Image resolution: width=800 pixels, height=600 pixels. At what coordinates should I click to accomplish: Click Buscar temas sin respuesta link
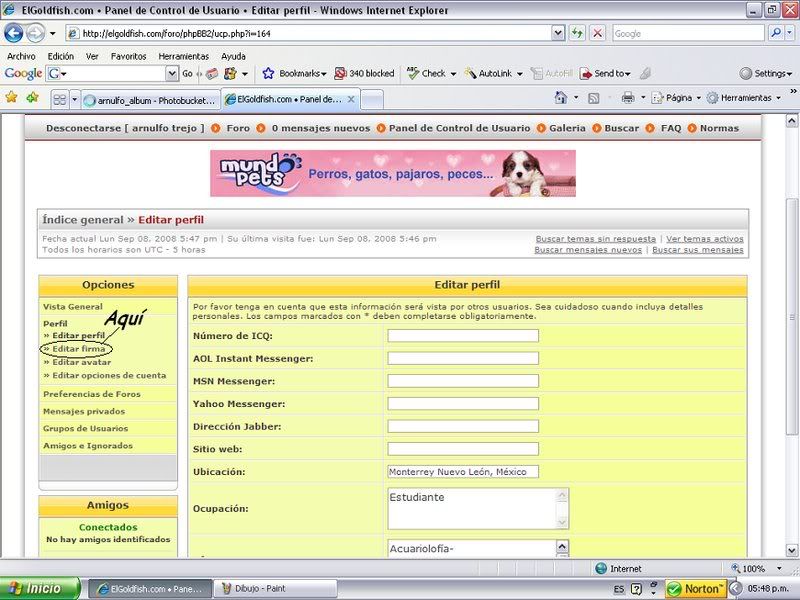coord(595,239)
